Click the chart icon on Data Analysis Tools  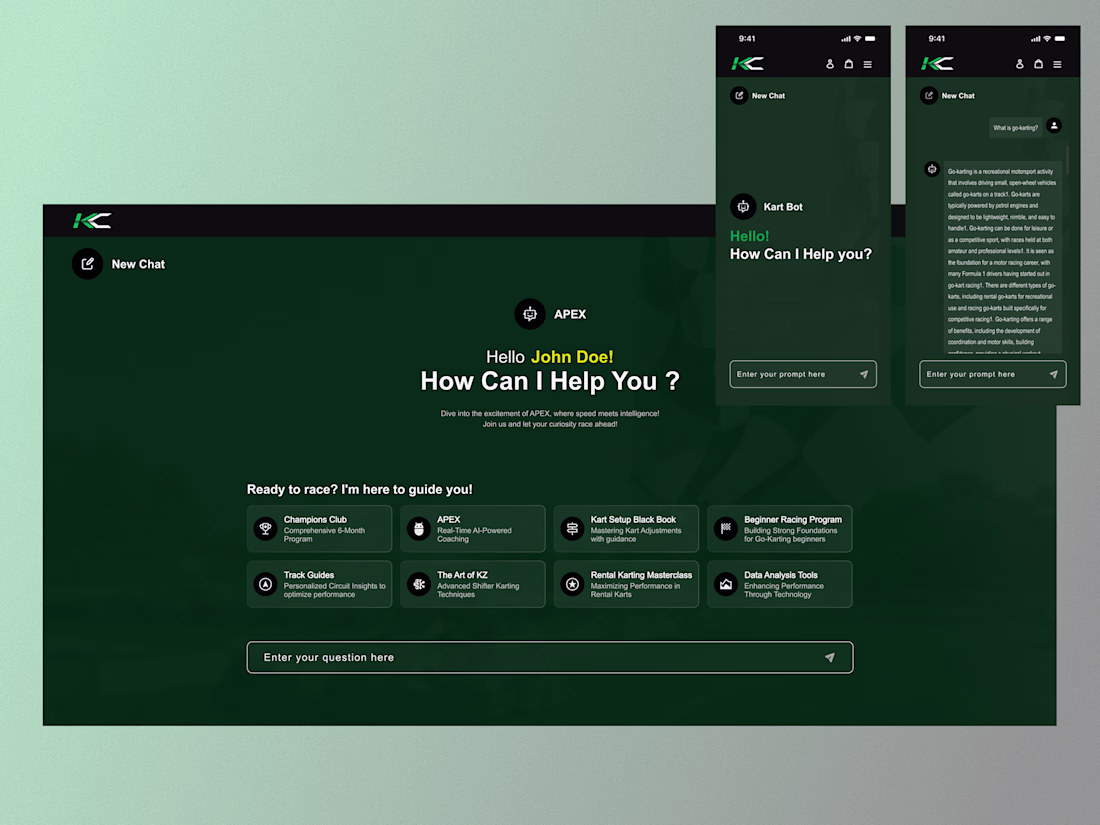726,584
